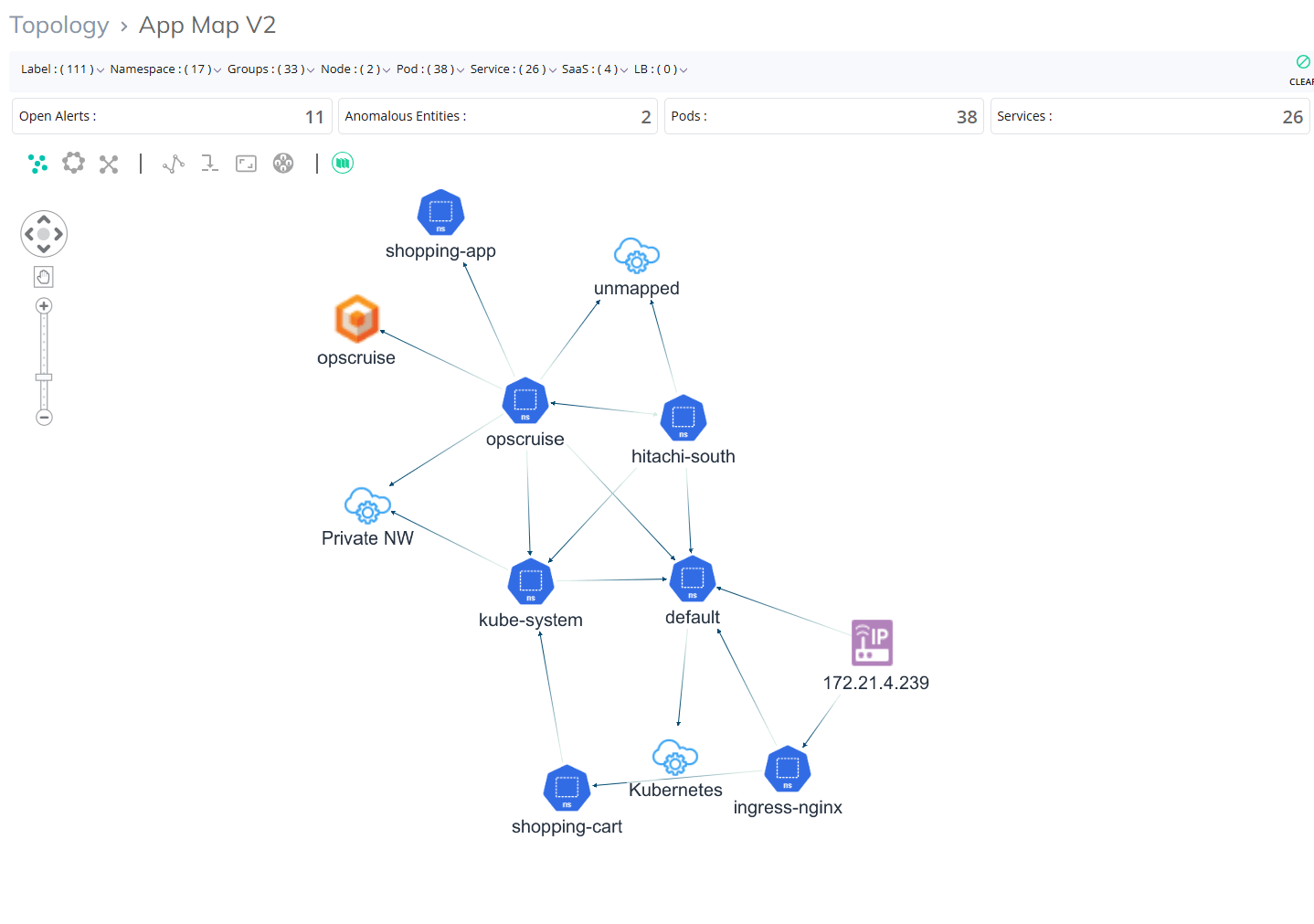Viewport: 1314px width, 924px height.
Task: Click the grouped-nodes circle icon
Action: coord(283,164)
